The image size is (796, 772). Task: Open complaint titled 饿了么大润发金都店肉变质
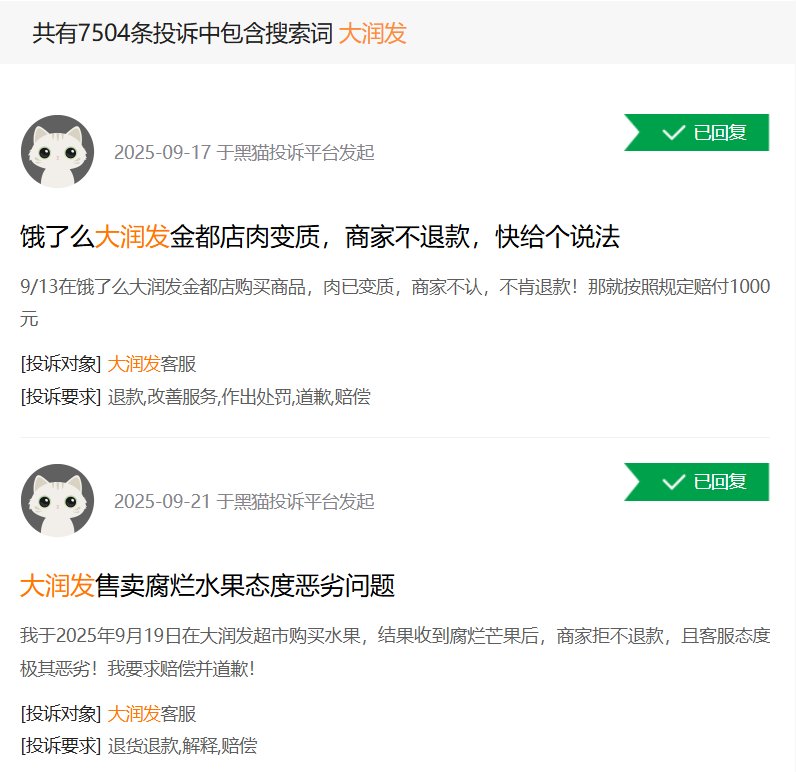(x=320, y=237)
